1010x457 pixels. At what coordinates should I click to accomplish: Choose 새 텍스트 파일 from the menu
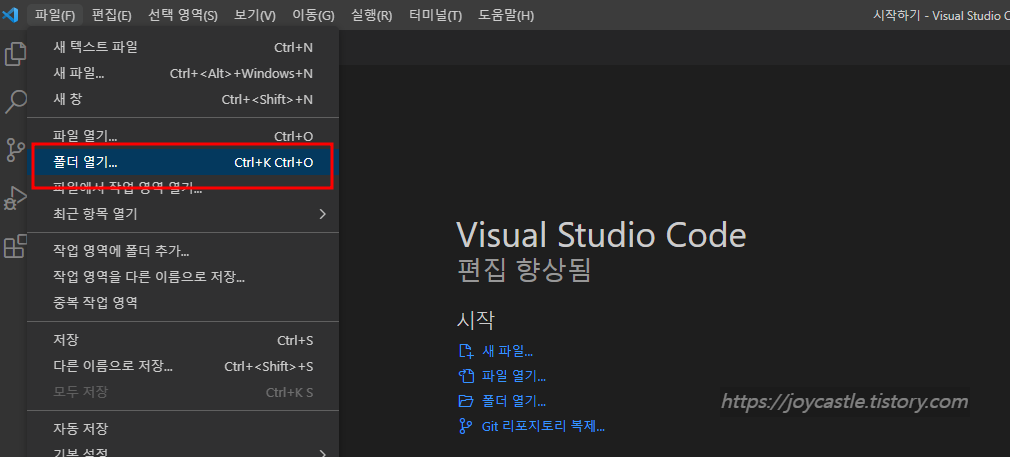[x=183, y=47]
